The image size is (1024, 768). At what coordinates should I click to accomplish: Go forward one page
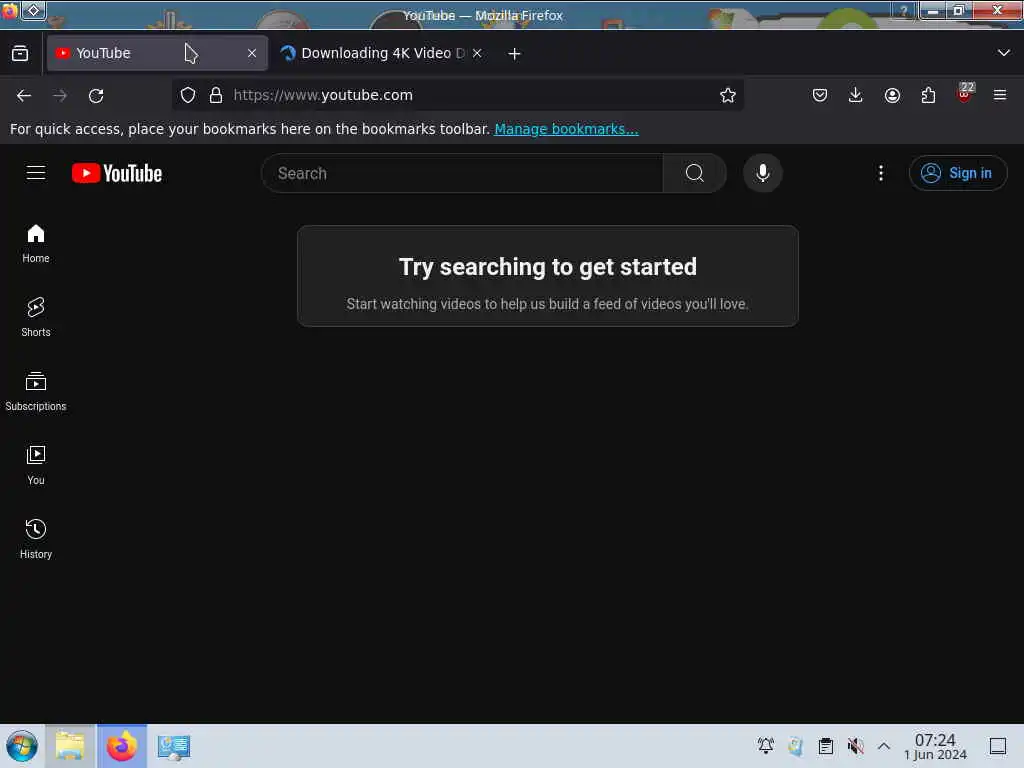pos(60,95)
